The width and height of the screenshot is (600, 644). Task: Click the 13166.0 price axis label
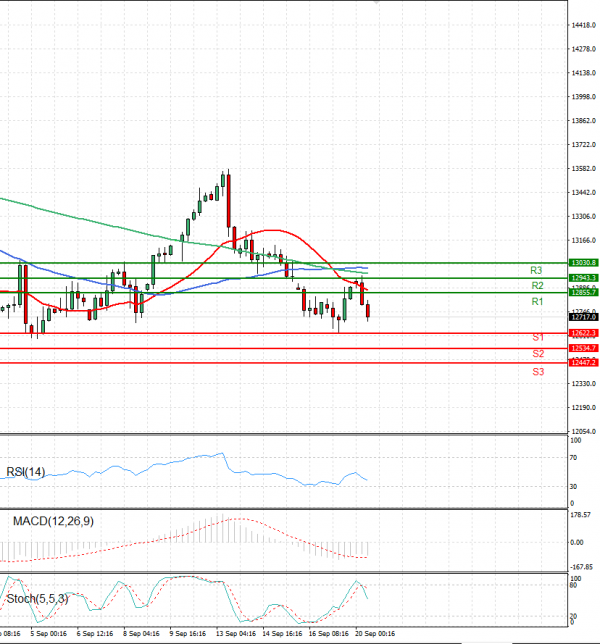tap(584, 240)
